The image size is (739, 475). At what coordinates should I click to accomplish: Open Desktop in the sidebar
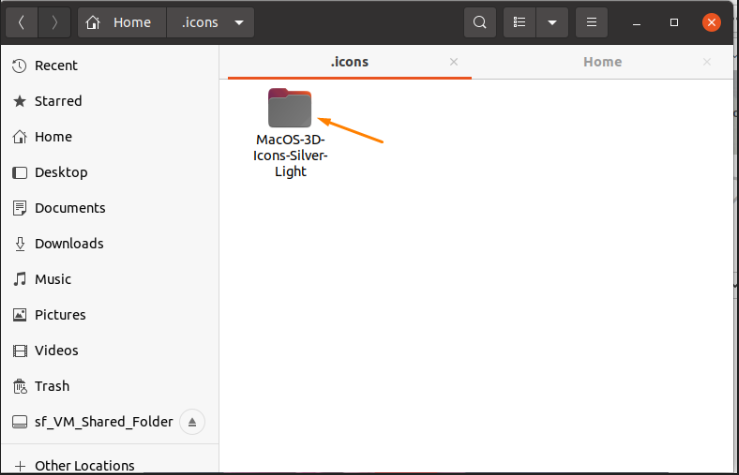pos(110,172)
